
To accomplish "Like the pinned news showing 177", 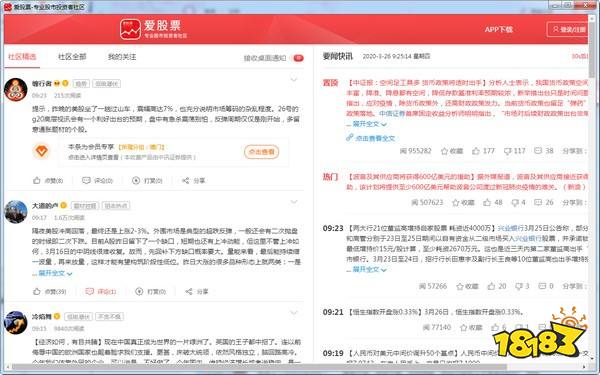I will (x=483, y=151).
